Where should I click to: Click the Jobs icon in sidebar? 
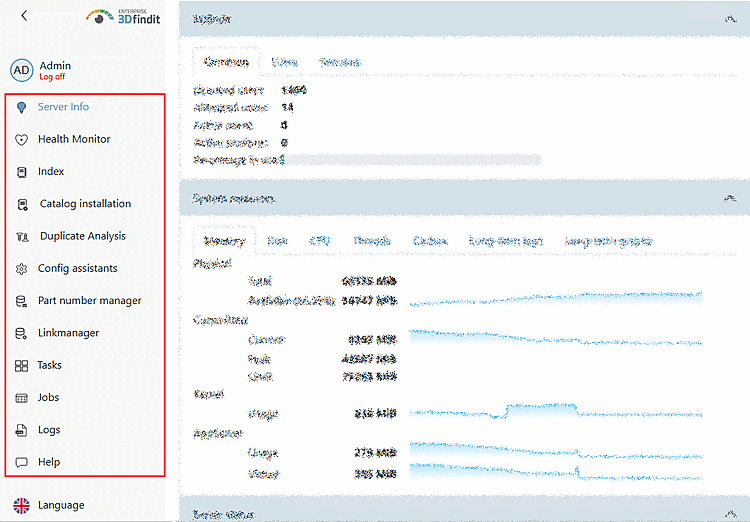tap(22, 398)
